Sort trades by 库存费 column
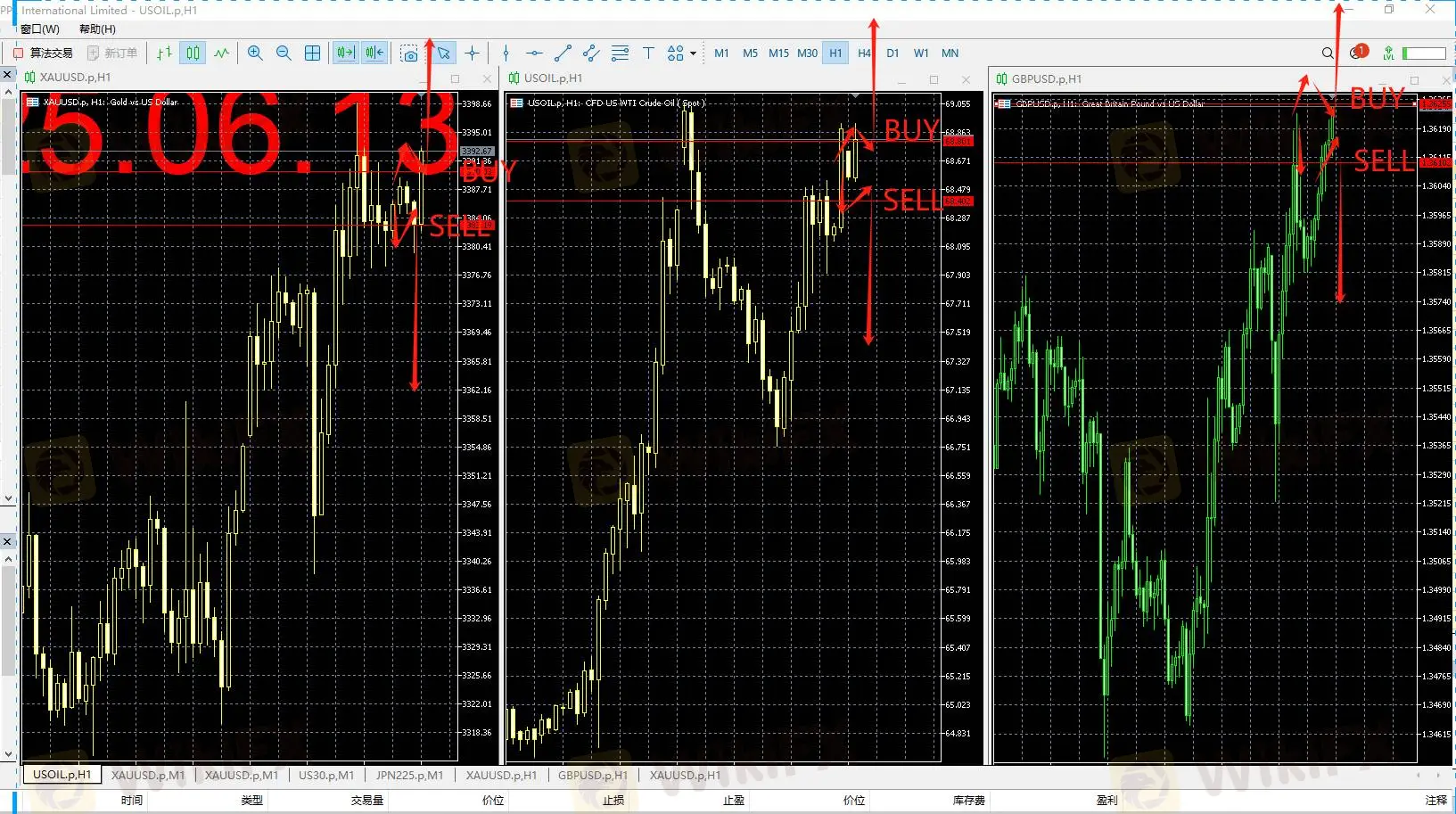This screenshot has height=814, width=1456. (968, 801)
